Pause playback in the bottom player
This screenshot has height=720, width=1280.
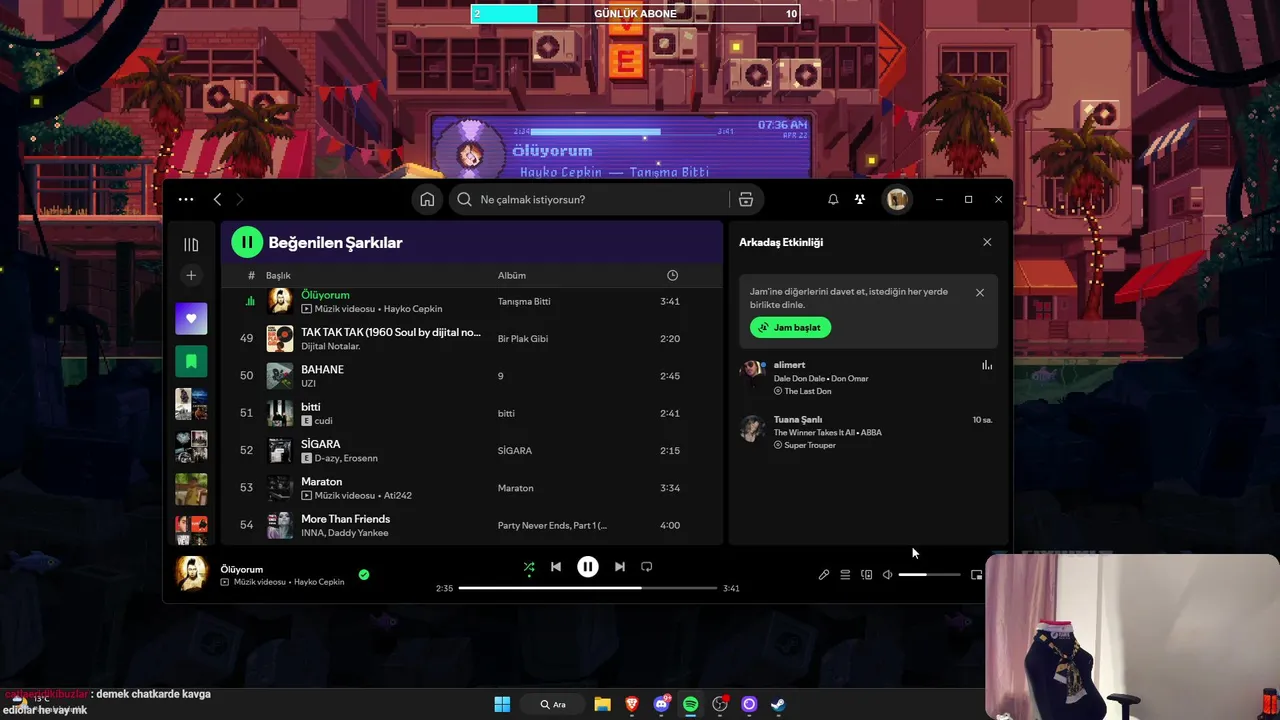(588, 567)
